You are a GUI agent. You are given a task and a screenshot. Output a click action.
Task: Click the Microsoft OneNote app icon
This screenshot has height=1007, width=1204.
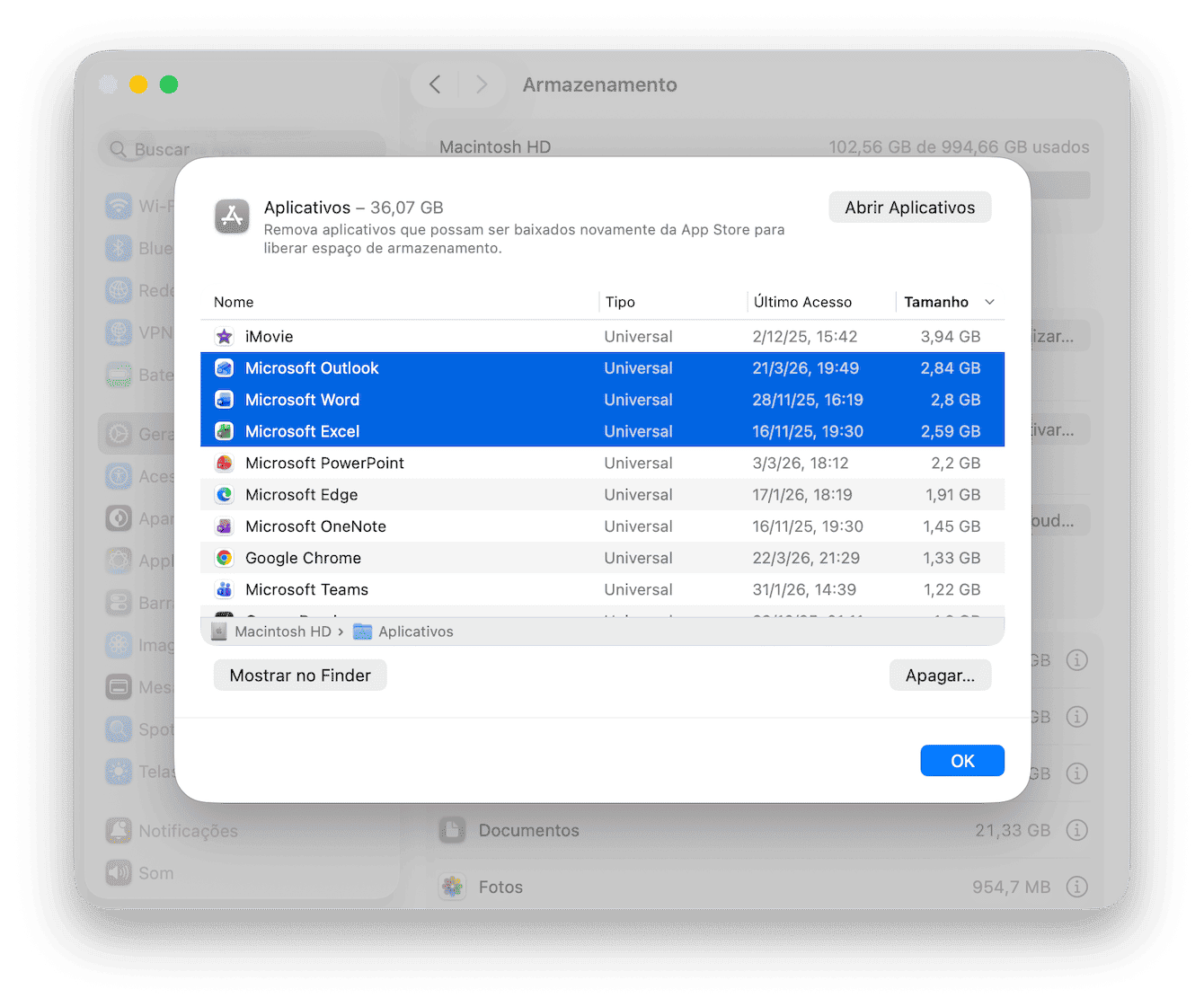tap(225, 526)
